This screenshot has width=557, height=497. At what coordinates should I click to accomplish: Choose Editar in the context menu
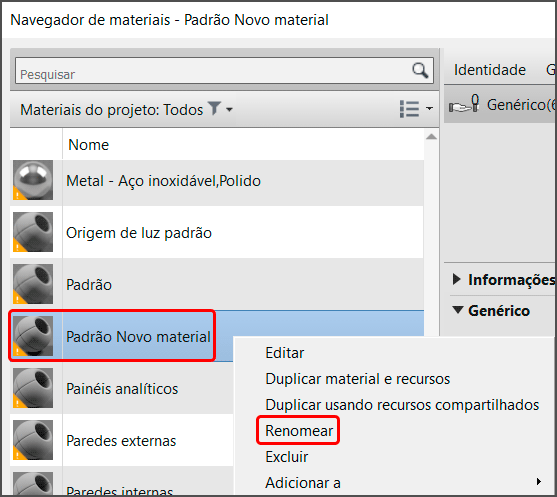[285, 353]
